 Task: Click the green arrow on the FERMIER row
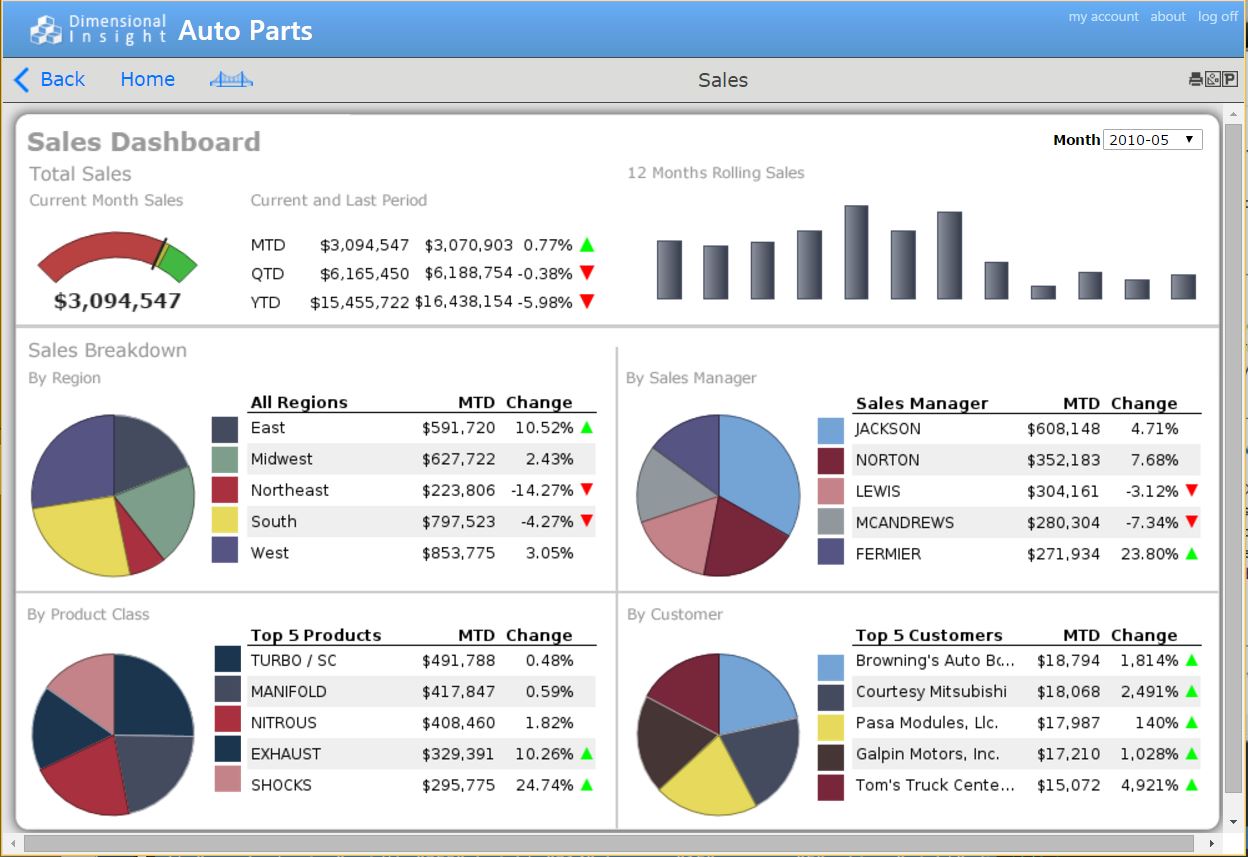point(1191,554)
